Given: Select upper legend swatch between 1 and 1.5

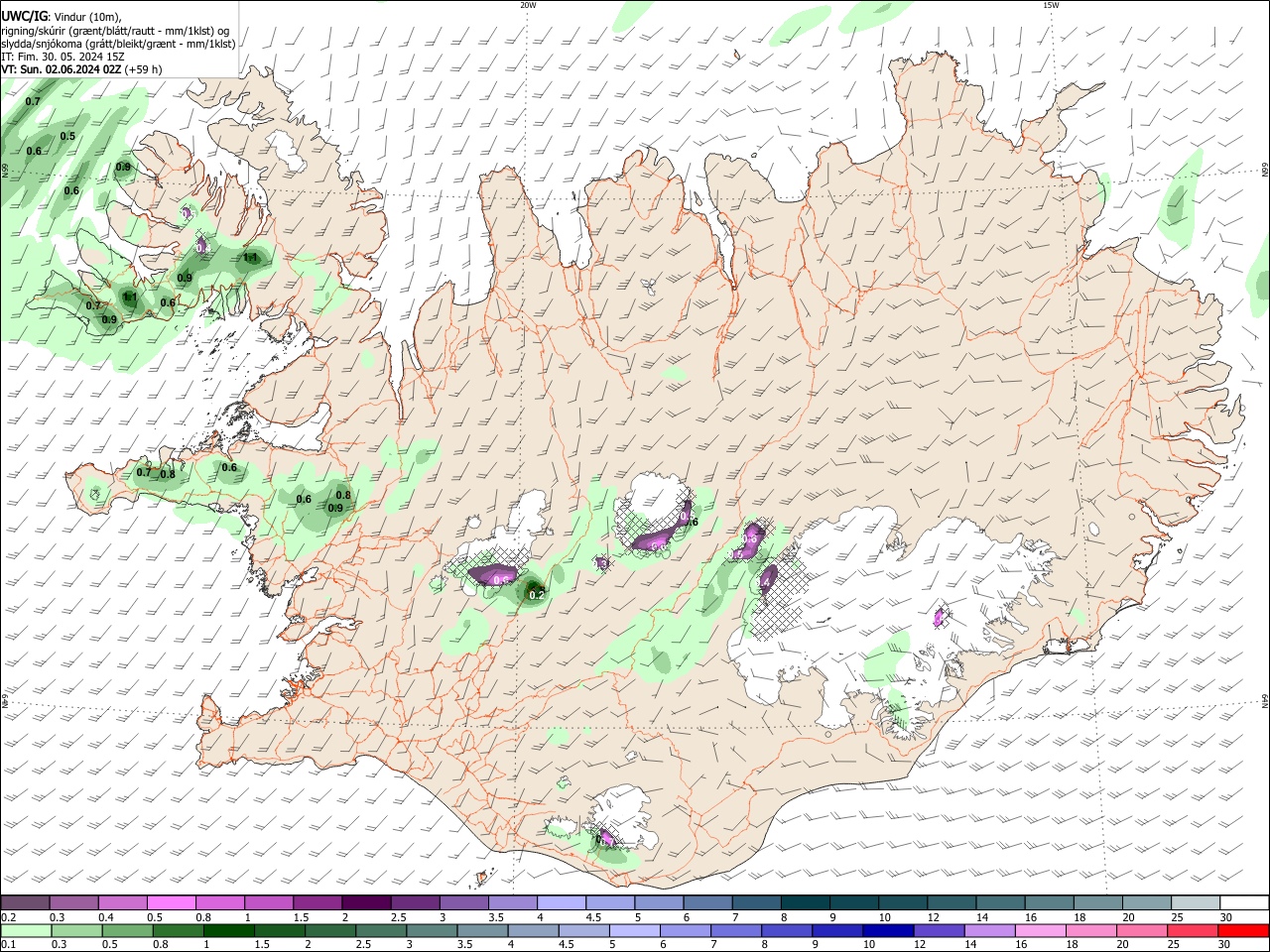Looking at the screenshot, I should tap(269, 902).
